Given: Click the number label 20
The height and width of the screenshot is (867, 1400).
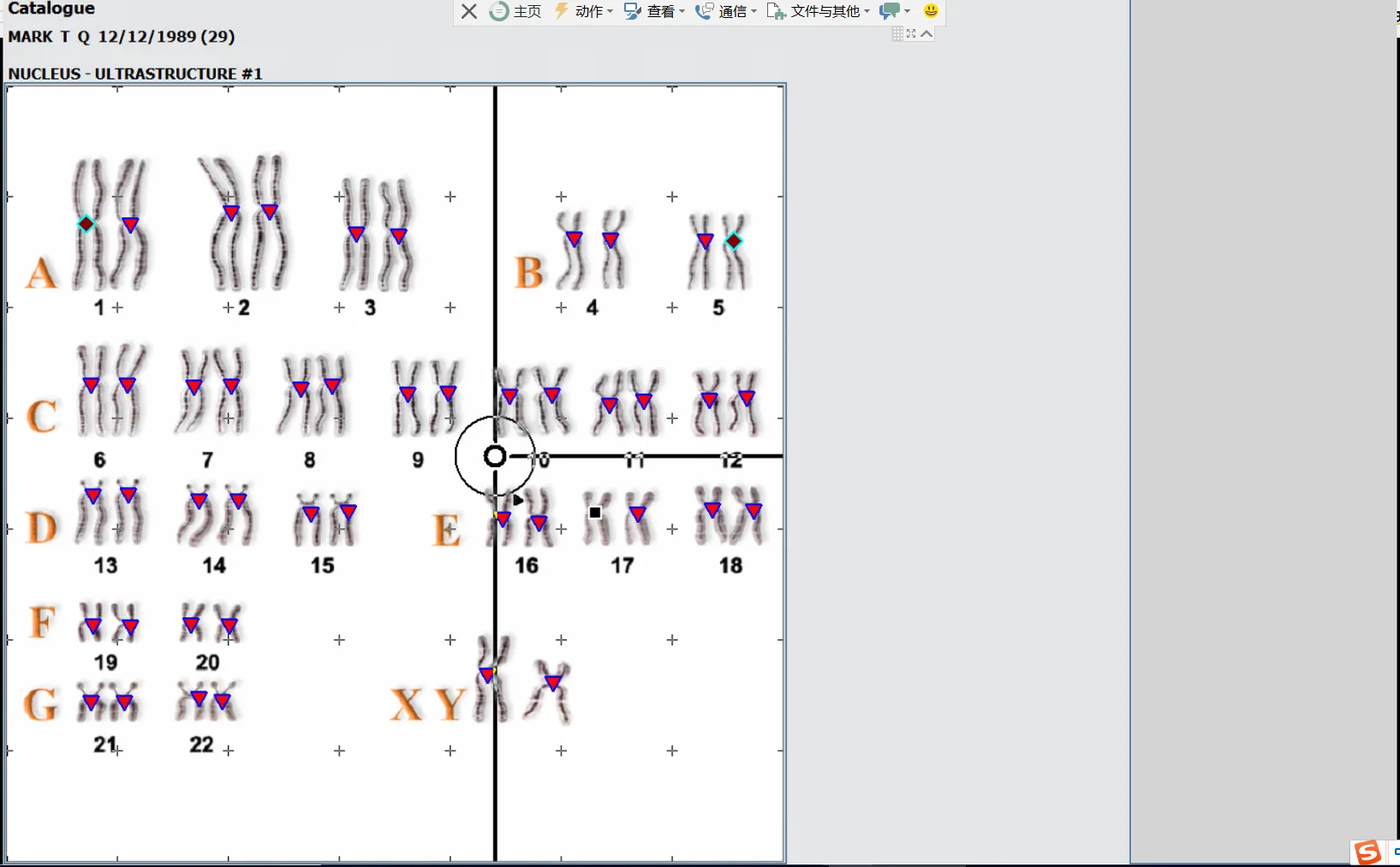Looking at the screenshot, I should [x=207, y=662].
